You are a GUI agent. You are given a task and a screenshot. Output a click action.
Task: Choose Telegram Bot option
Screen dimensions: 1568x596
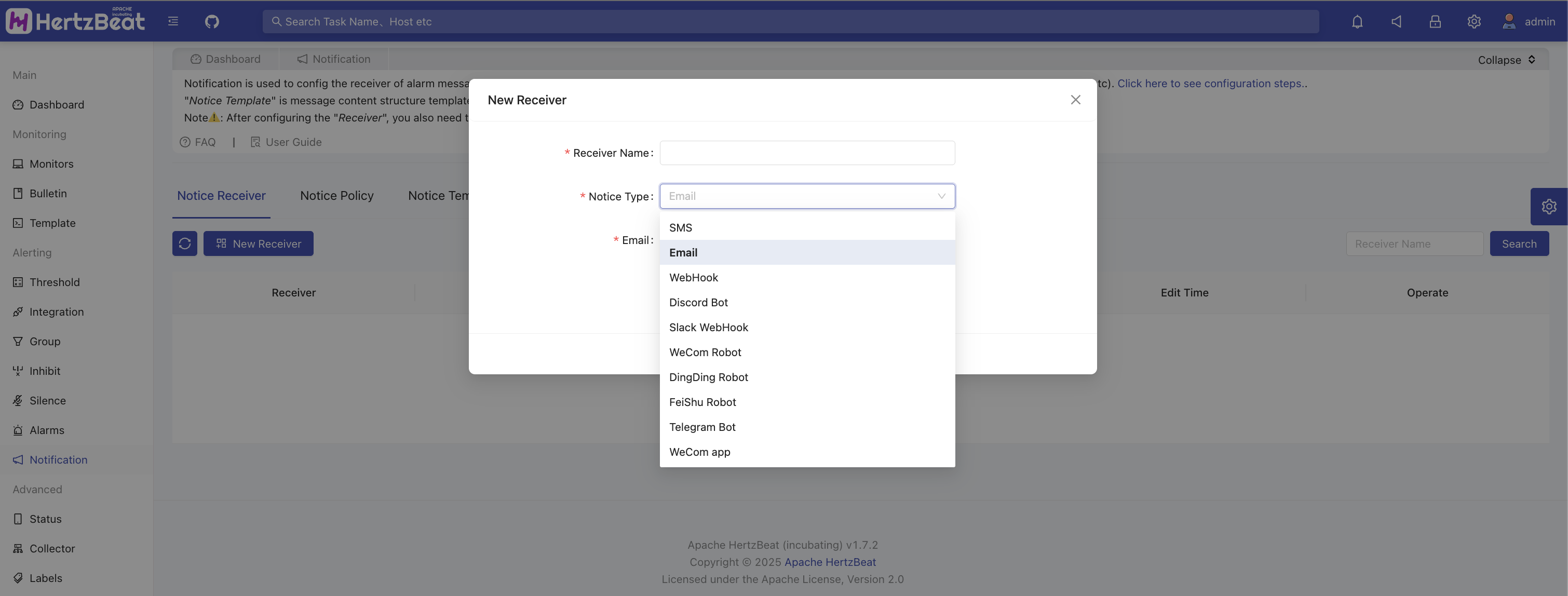tap(702, 427)
